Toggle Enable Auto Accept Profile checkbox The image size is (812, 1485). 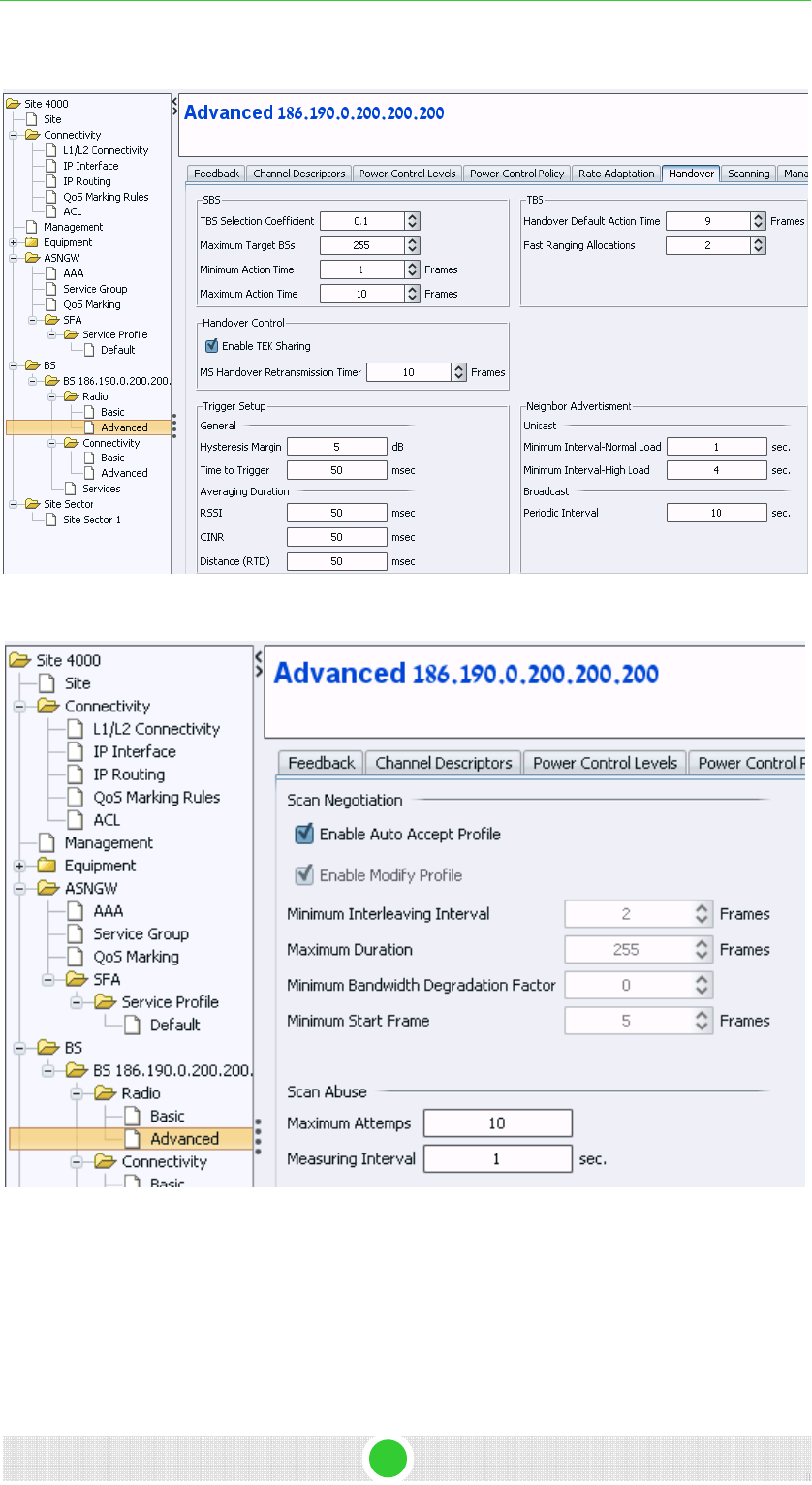tap(304, 834)
